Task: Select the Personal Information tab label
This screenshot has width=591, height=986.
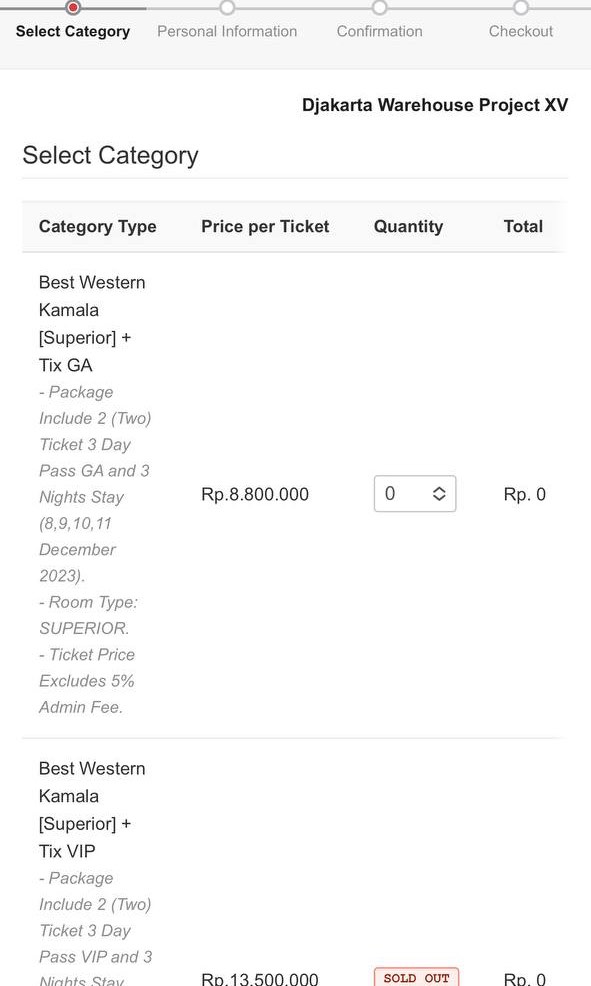Action: [227, 31]
